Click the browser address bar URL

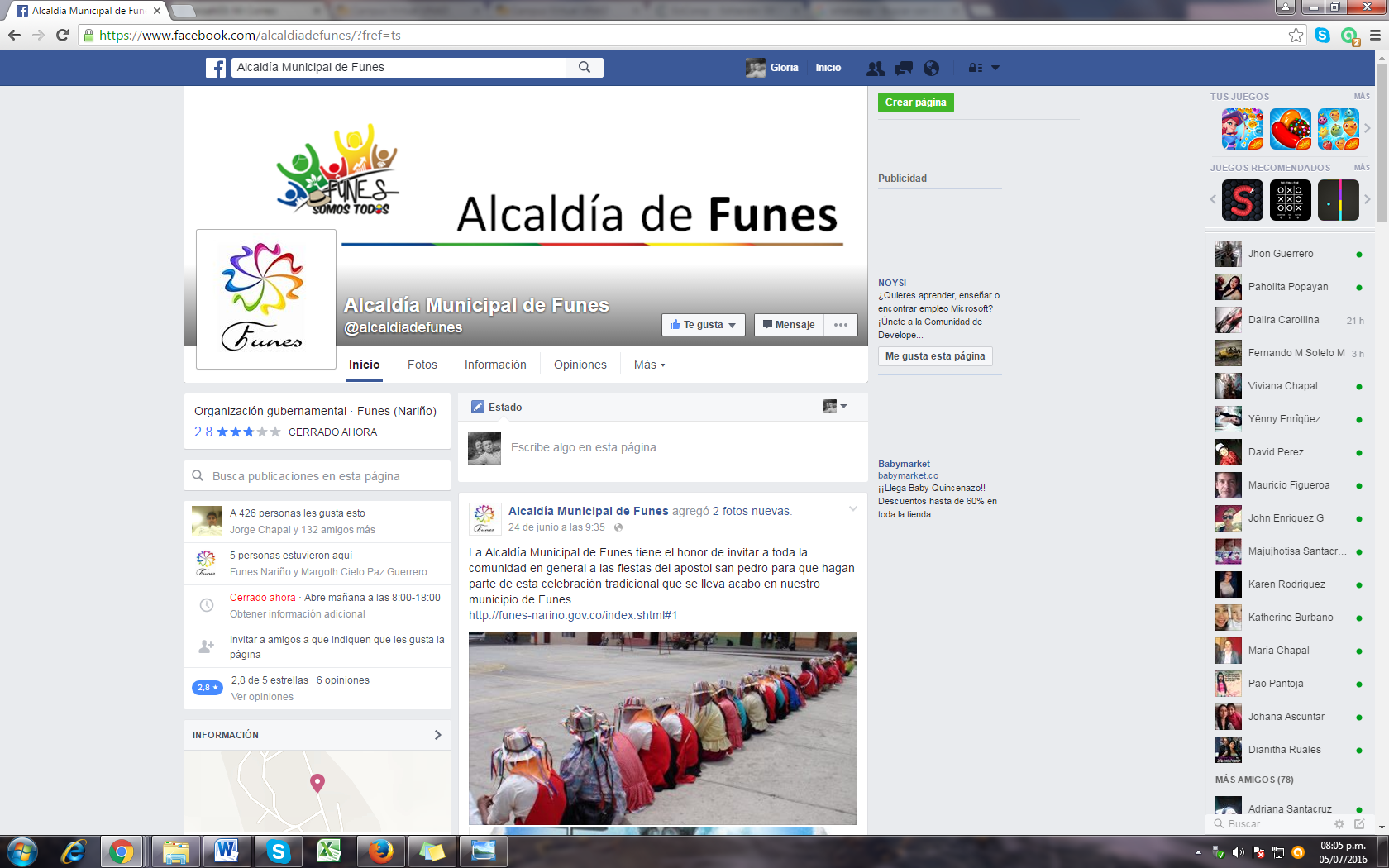(x=250, y=36)
